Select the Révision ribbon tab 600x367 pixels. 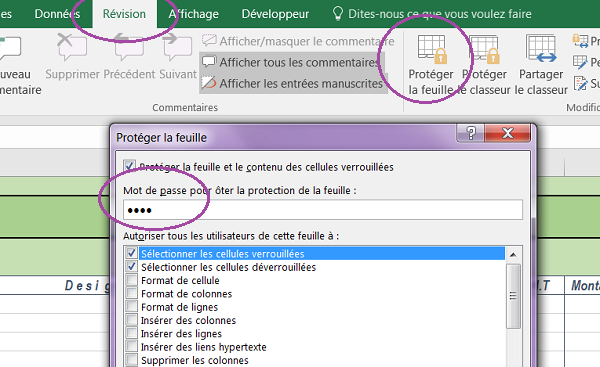click(124, 14)
